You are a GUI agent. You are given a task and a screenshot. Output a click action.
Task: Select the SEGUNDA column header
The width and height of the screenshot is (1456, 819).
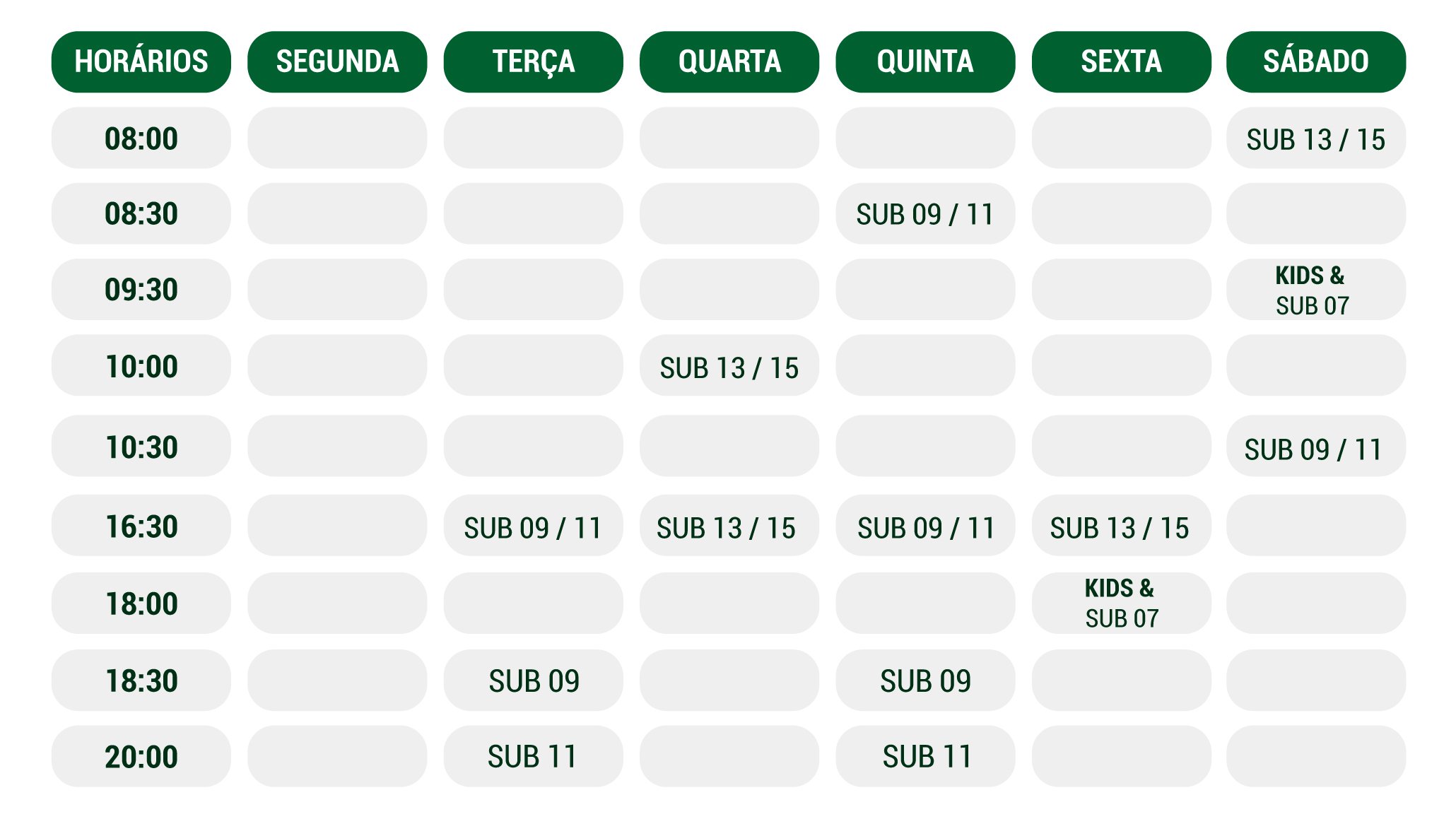tap(337, 61)
